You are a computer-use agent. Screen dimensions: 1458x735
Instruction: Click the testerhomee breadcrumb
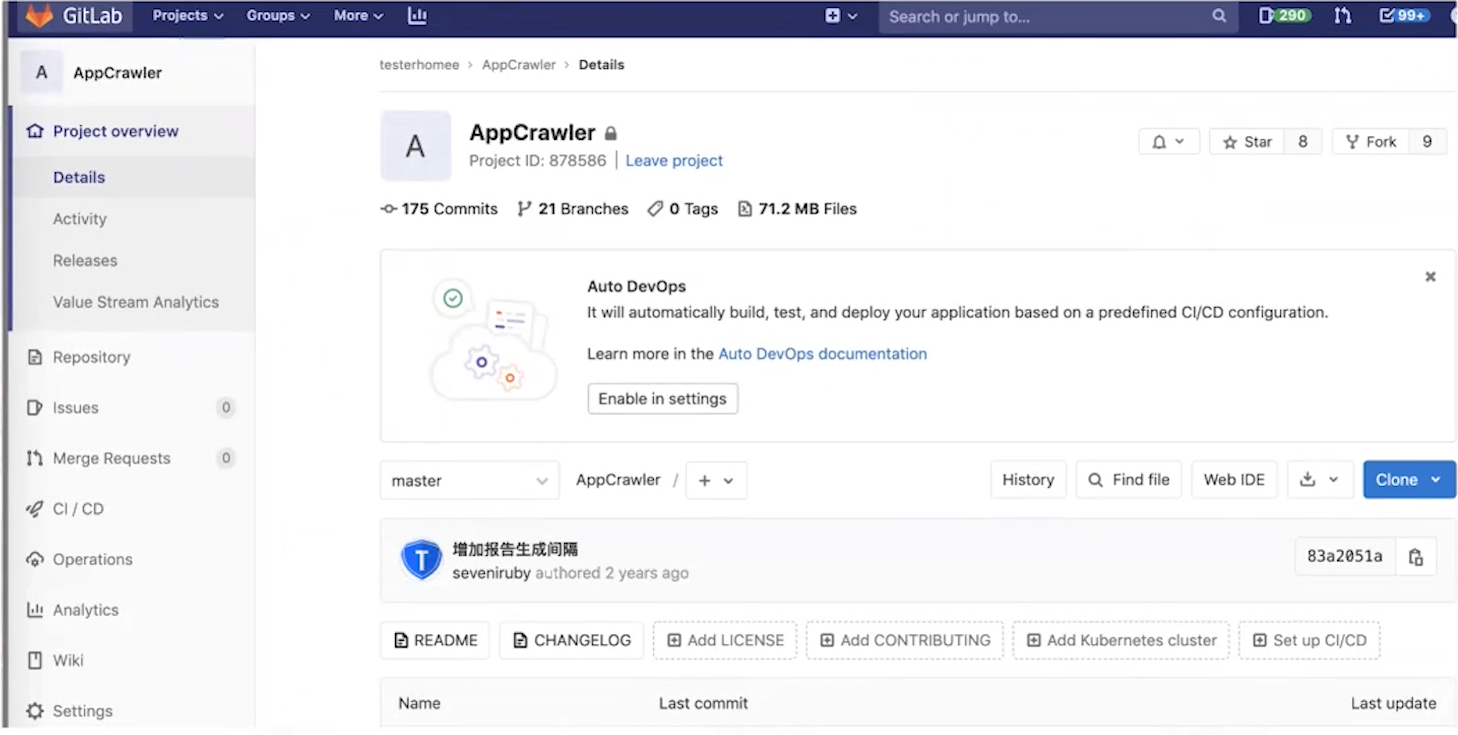tap(419, 65)
